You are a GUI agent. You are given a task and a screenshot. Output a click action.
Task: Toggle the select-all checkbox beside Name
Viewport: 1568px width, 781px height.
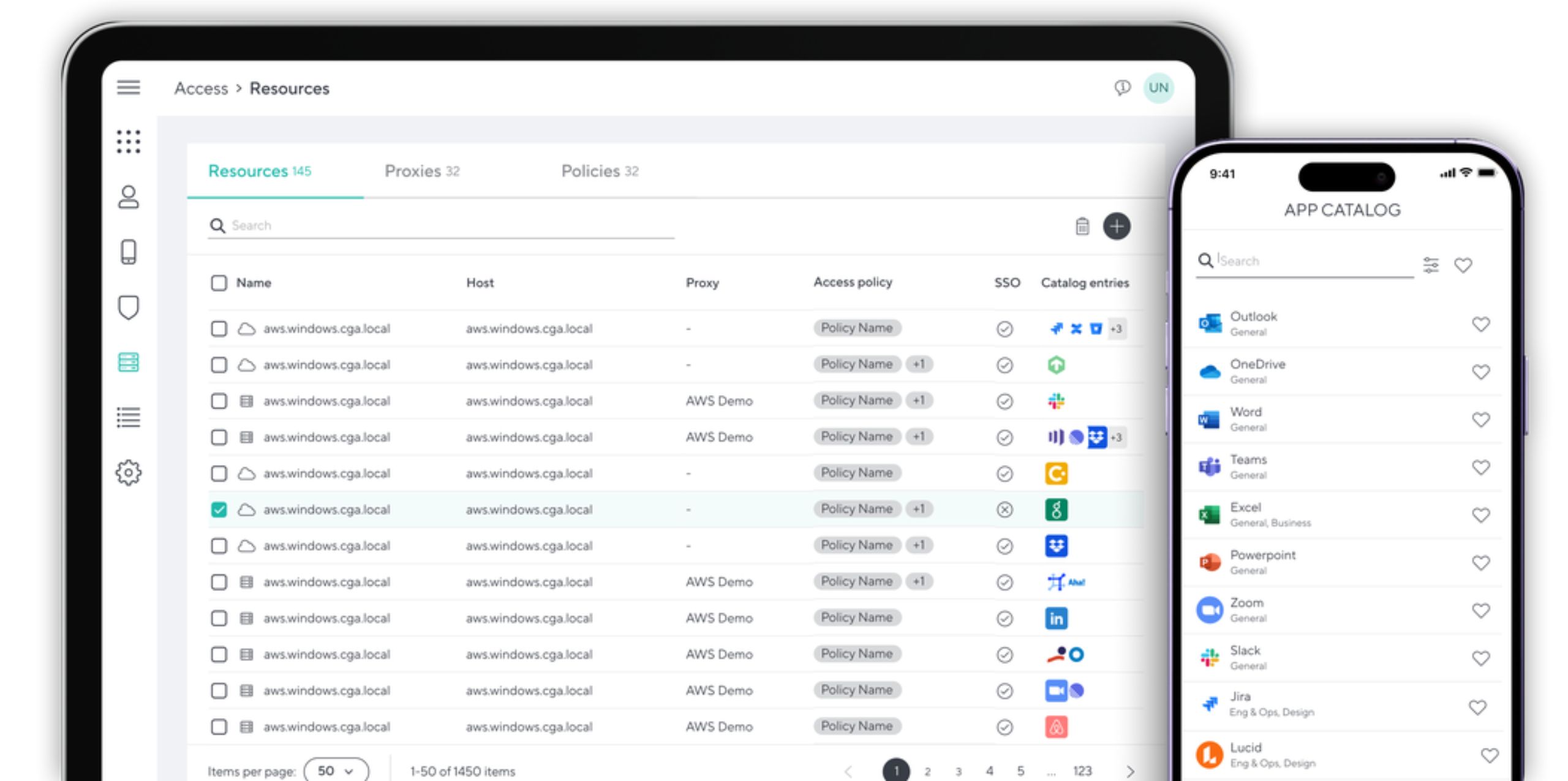pyautogui.click(x=219, y=282)
